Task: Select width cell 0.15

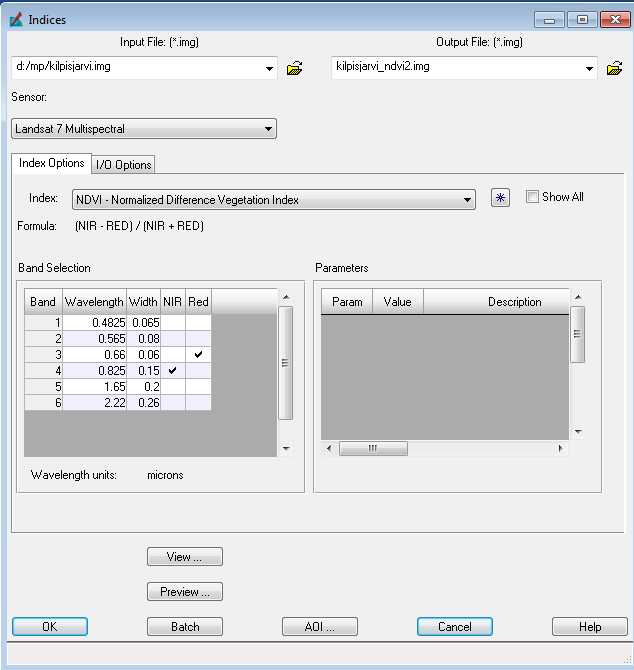Action: point(144,370)
